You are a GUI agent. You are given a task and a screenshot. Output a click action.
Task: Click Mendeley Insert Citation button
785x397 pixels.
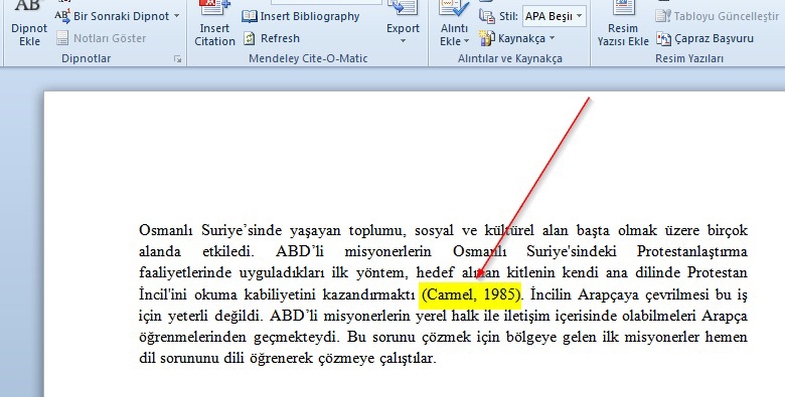pyautogui.click(x=215, y=24)
